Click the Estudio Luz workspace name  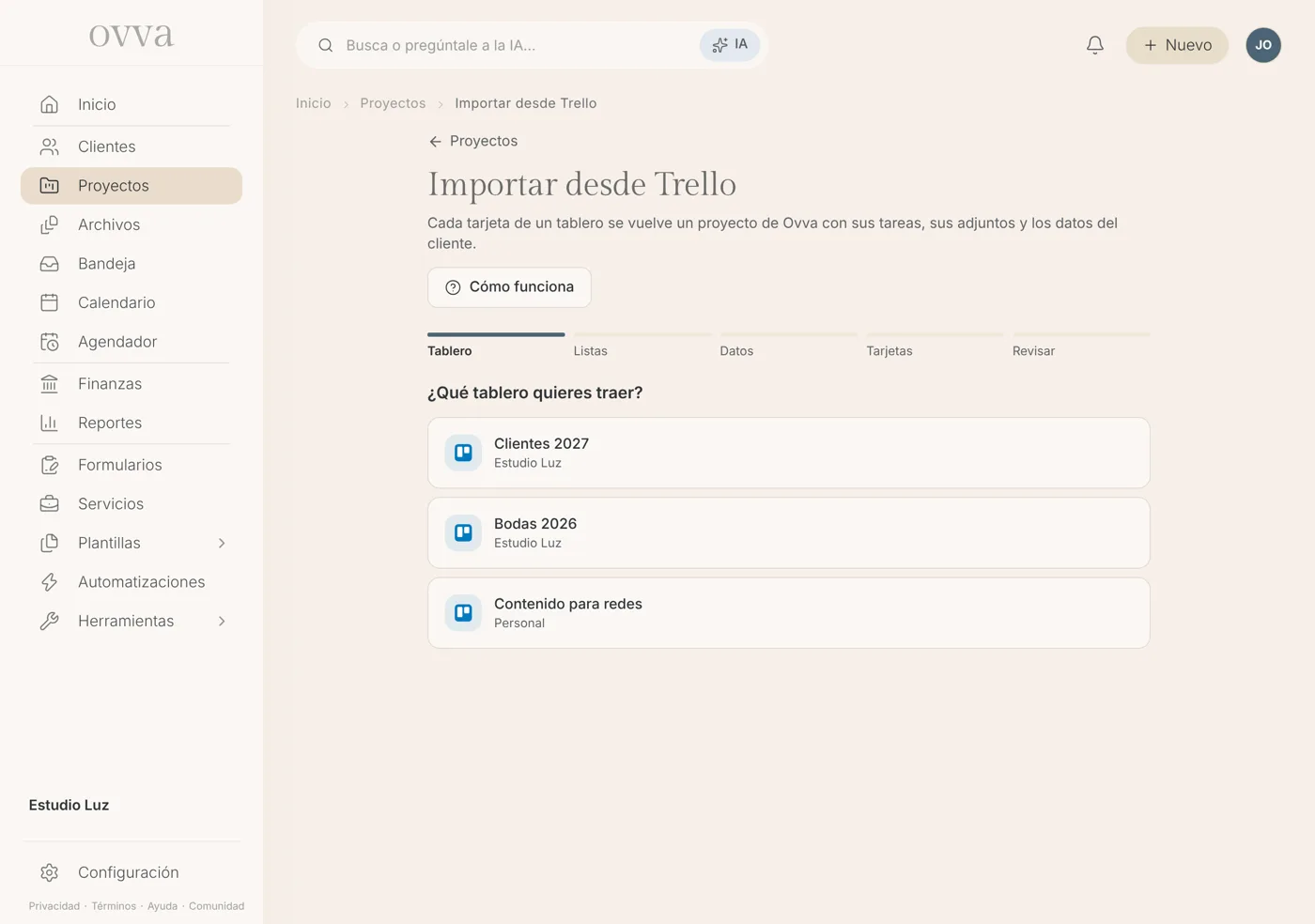[69, 805]
